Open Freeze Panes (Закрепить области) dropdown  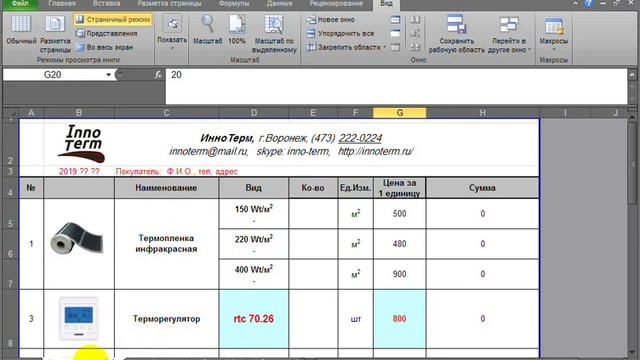[x=346, y=47]
